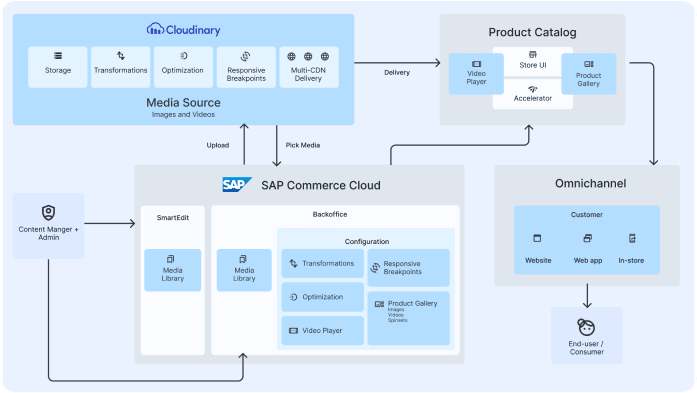Select the Storage icon in Media Source
The width and height of the screenshot is (697, 393).
[58, 56]
